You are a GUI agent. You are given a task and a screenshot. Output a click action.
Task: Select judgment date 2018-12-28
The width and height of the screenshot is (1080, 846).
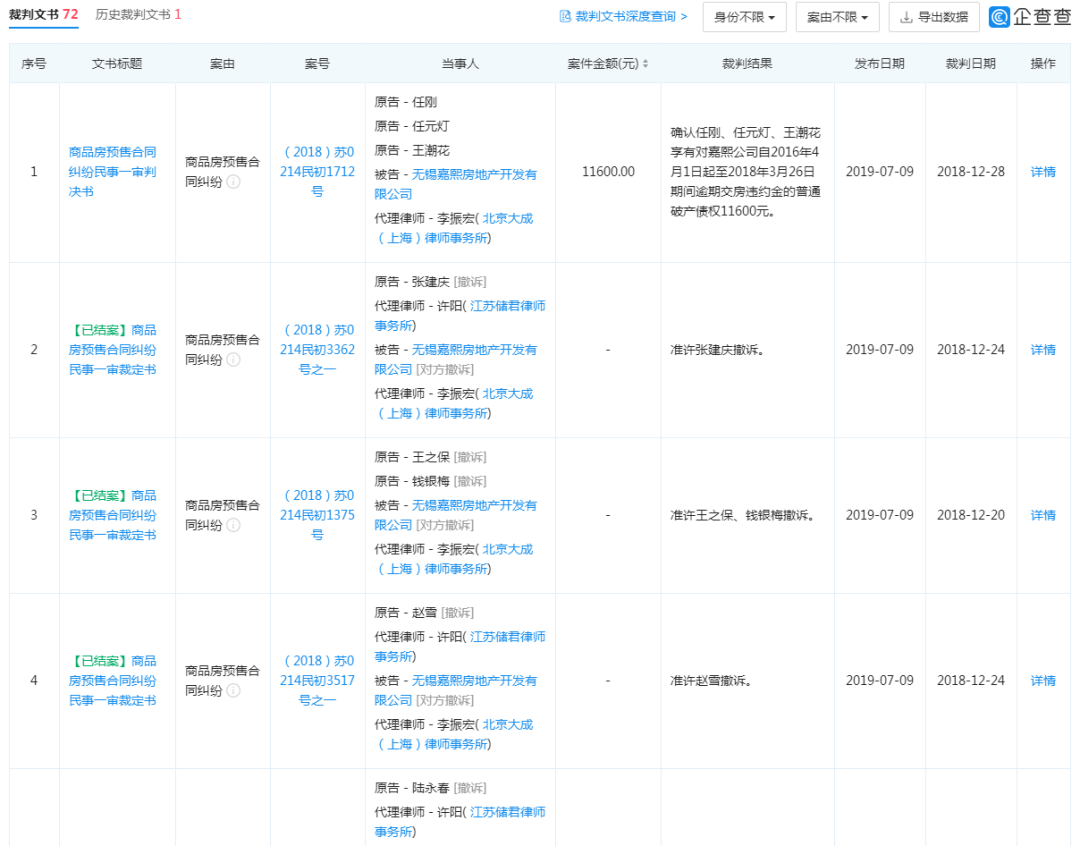tap(970, 172)
